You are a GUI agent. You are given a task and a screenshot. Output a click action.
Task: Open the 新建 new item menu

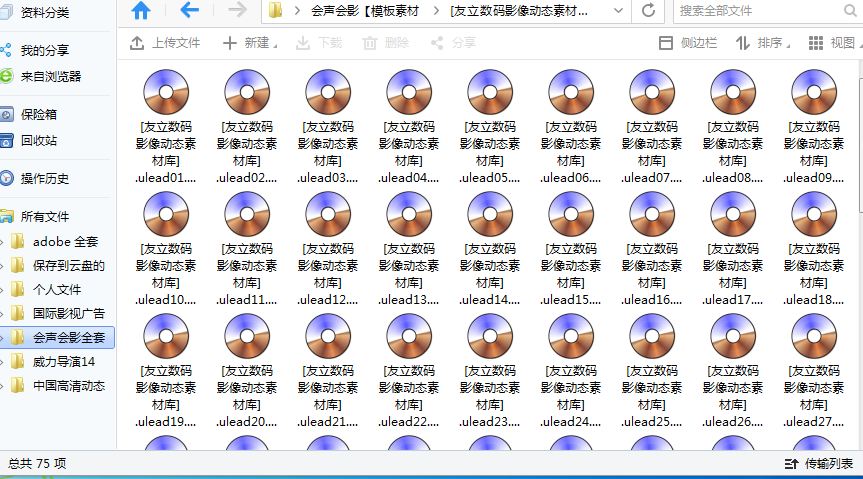(250, 43)
